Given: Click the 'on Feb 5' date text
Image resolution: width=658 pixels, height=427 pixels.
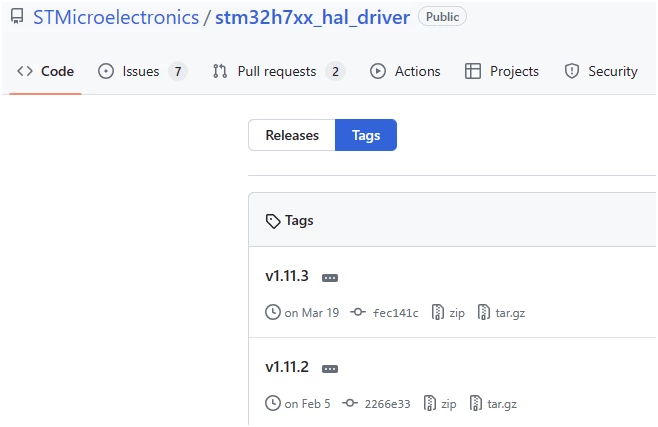Looking at the screenshot, I should point(308,404).
